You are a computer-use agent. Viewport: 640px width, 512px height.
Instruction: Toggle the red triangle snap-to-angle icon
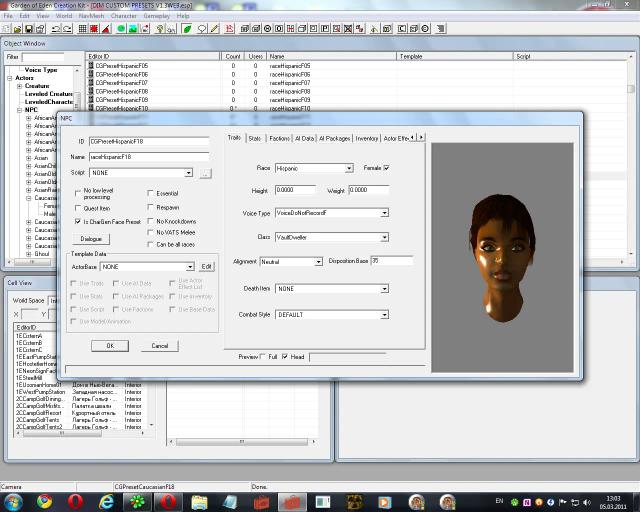coord(106,29)
